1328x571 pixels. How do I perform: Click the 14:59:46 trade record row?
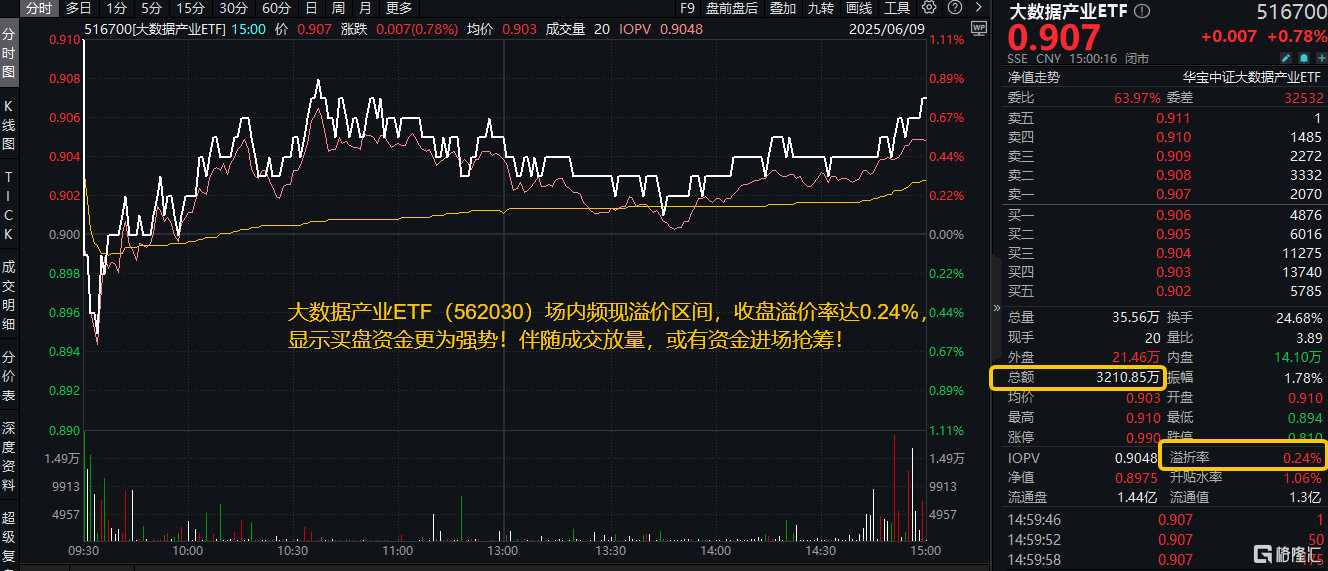click(x=1165, y=520)
